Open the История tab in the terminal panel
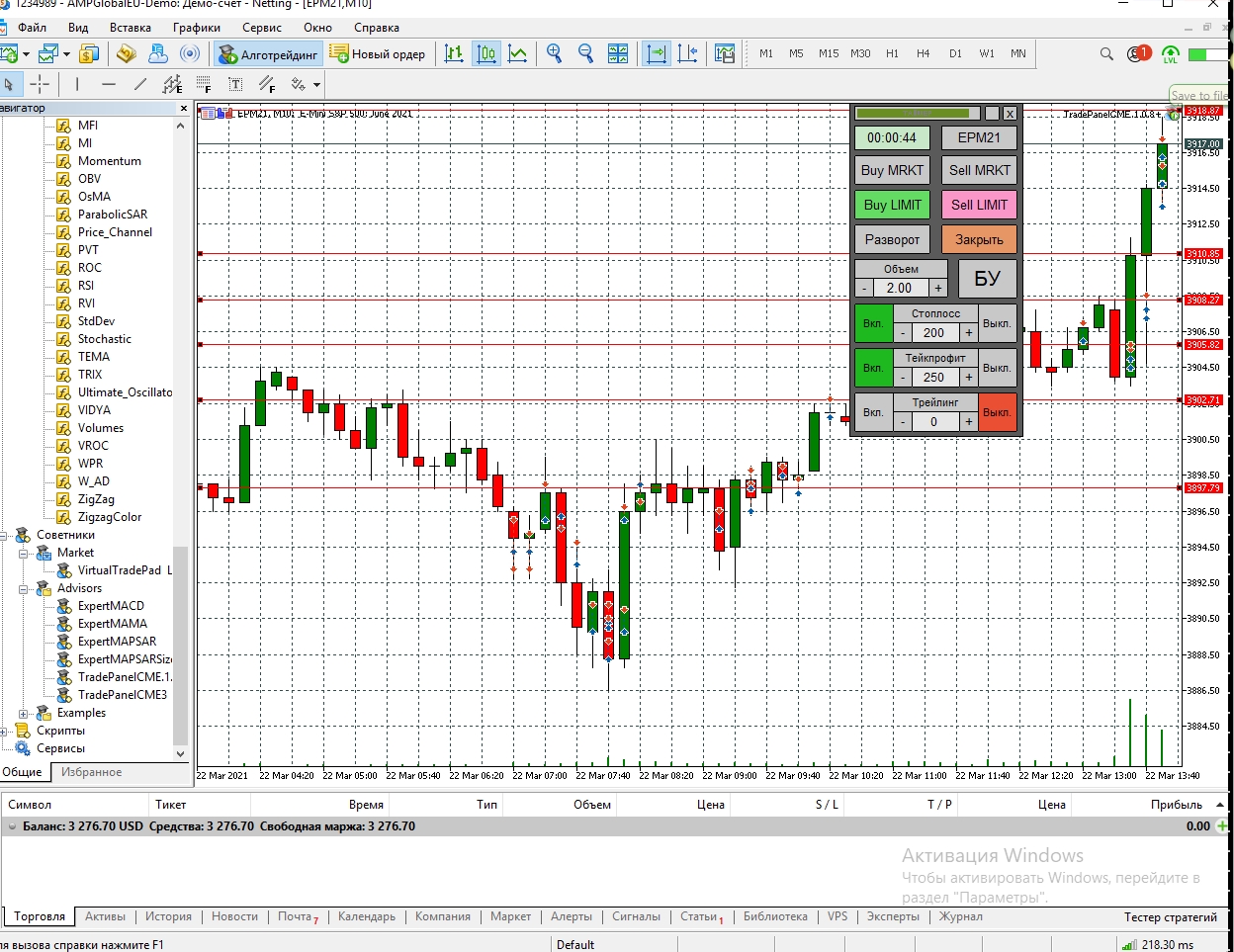Viewport: 1234px width, 952px height. click(x=168, y=916)
